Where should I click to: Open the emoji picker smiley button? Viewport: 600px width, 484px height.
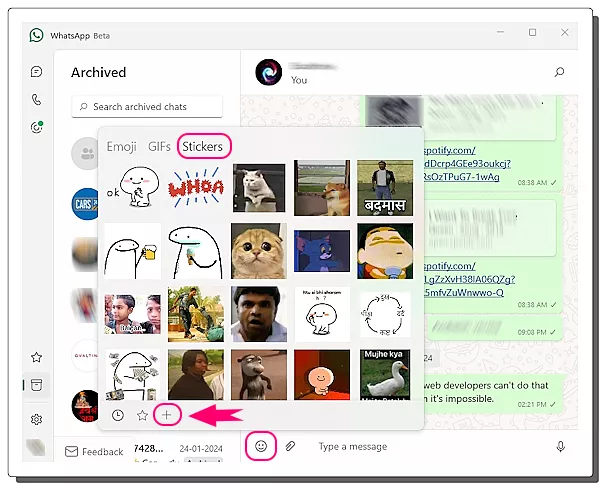261,446
